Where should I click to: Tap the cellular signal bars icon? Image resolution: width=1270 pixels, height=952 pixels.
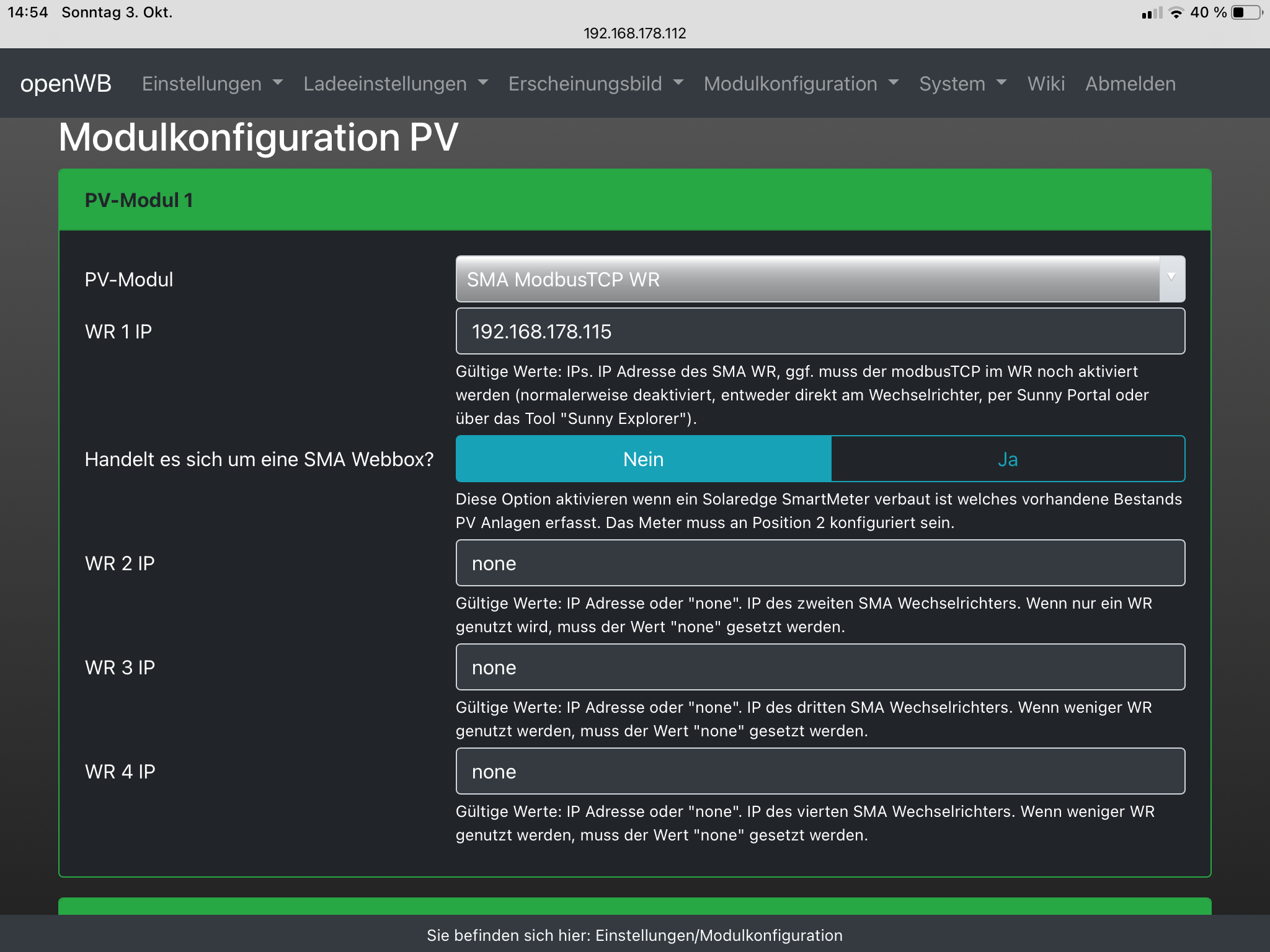[x=1152, y=13]
